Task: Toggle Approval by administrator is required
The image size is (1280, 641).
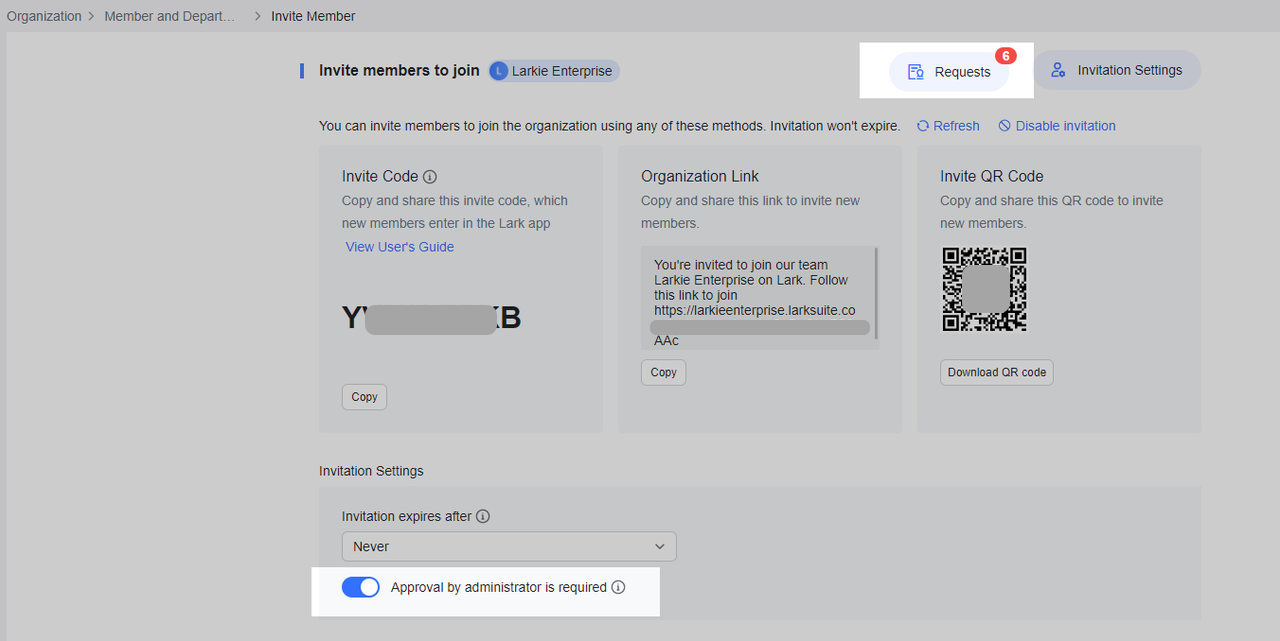Action: click(360, 587)
